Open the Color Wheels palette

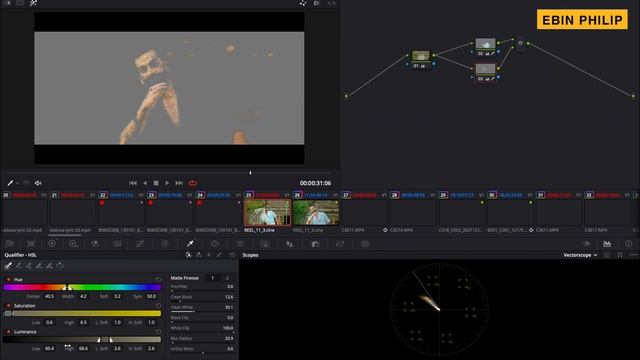pyautogui.click(x=52, y=244)
